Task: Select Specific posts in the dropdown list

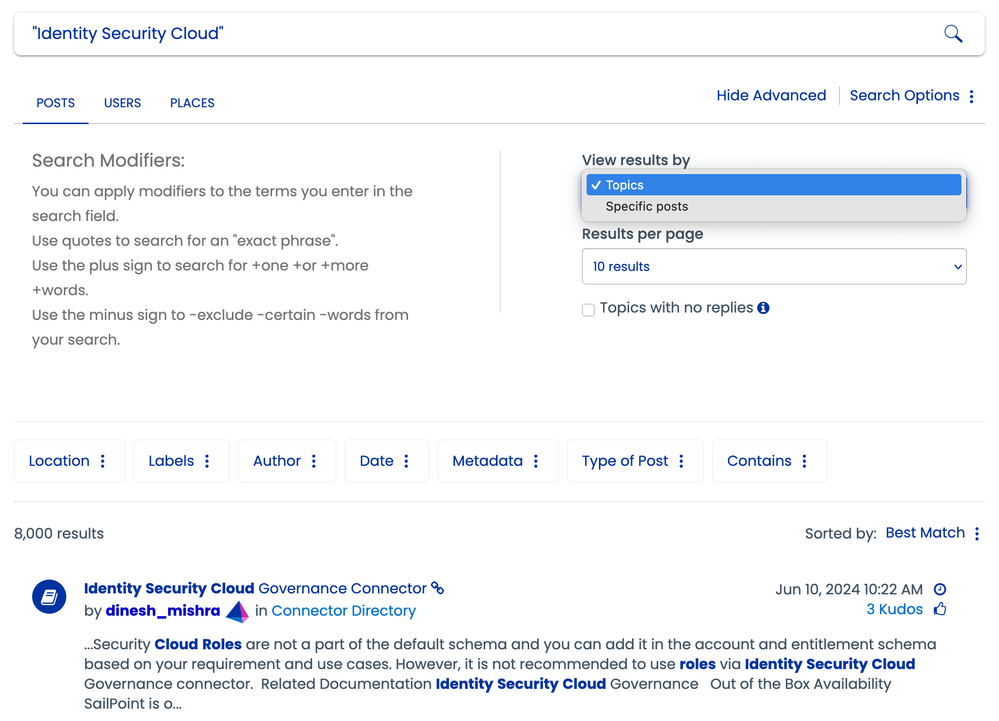Action: pos(647,207)
